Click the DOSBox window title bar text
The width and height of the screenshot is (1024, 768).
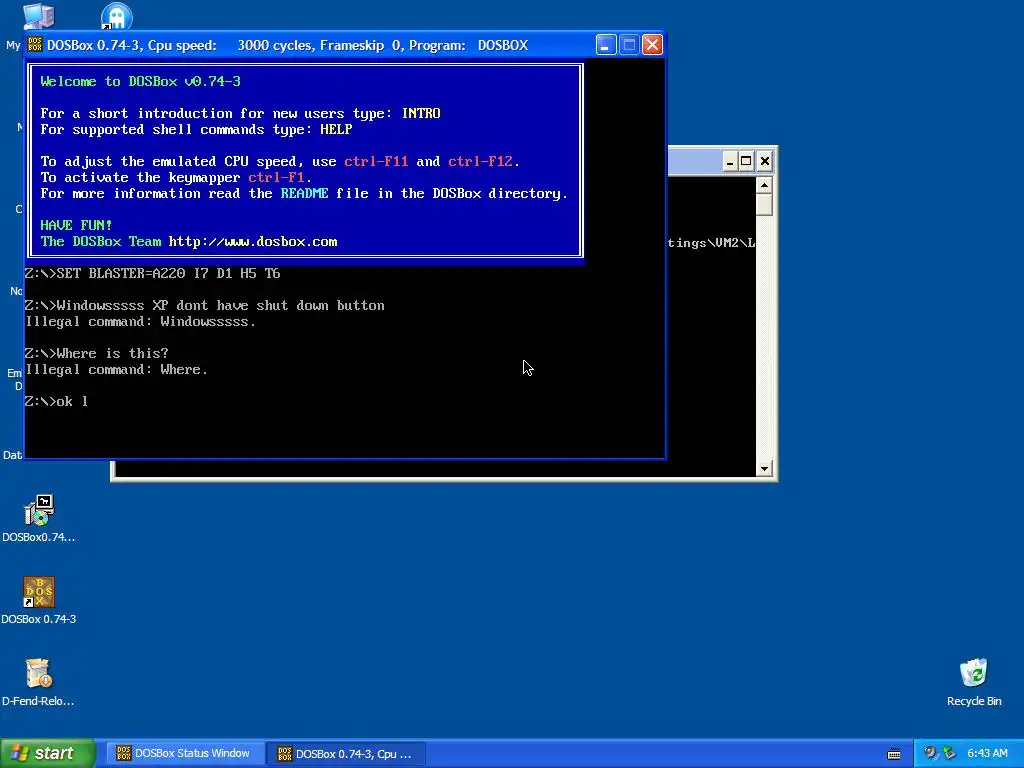(287, 45)
